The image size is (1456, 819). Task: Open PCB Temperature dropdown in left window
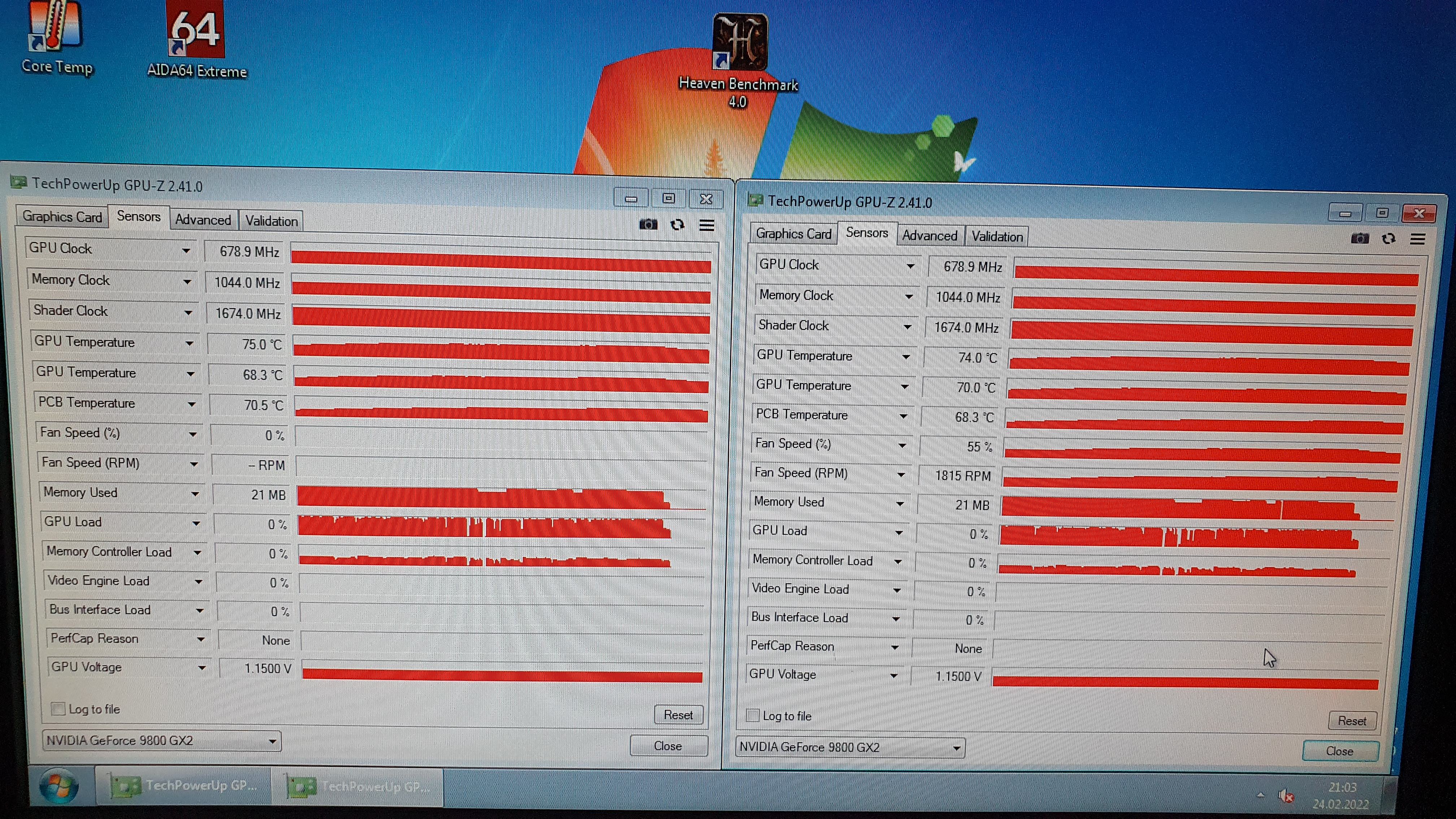pos(192,404)
